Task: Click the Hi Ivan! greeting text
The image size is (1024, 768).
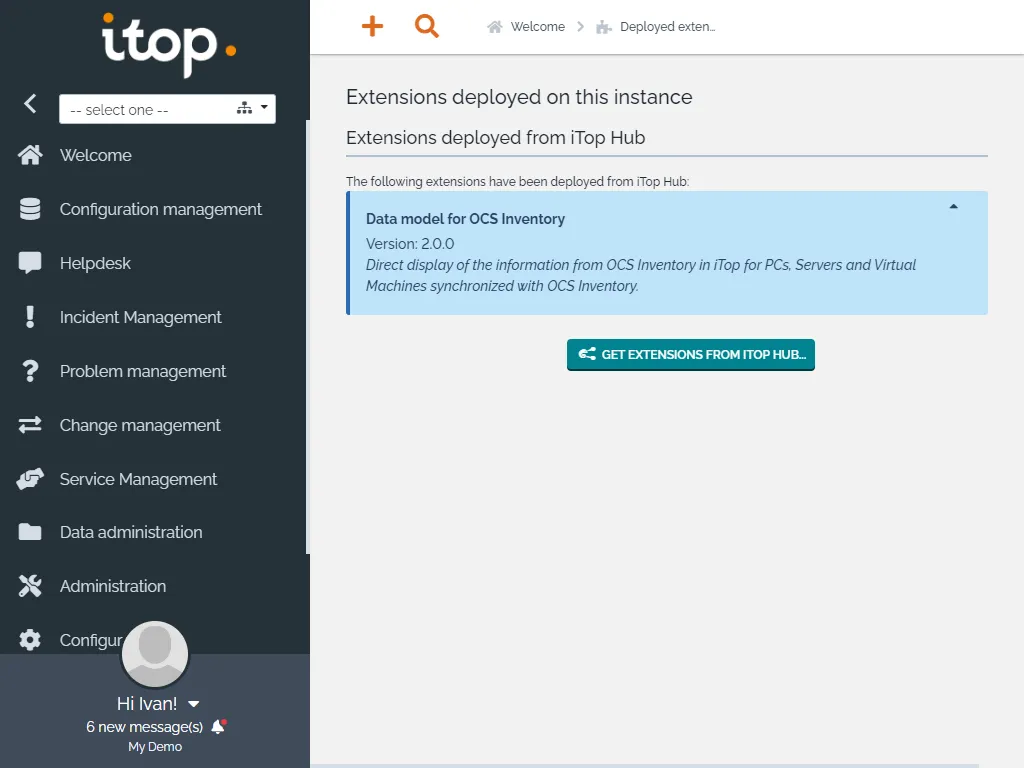Action: (x=147, y=704)
